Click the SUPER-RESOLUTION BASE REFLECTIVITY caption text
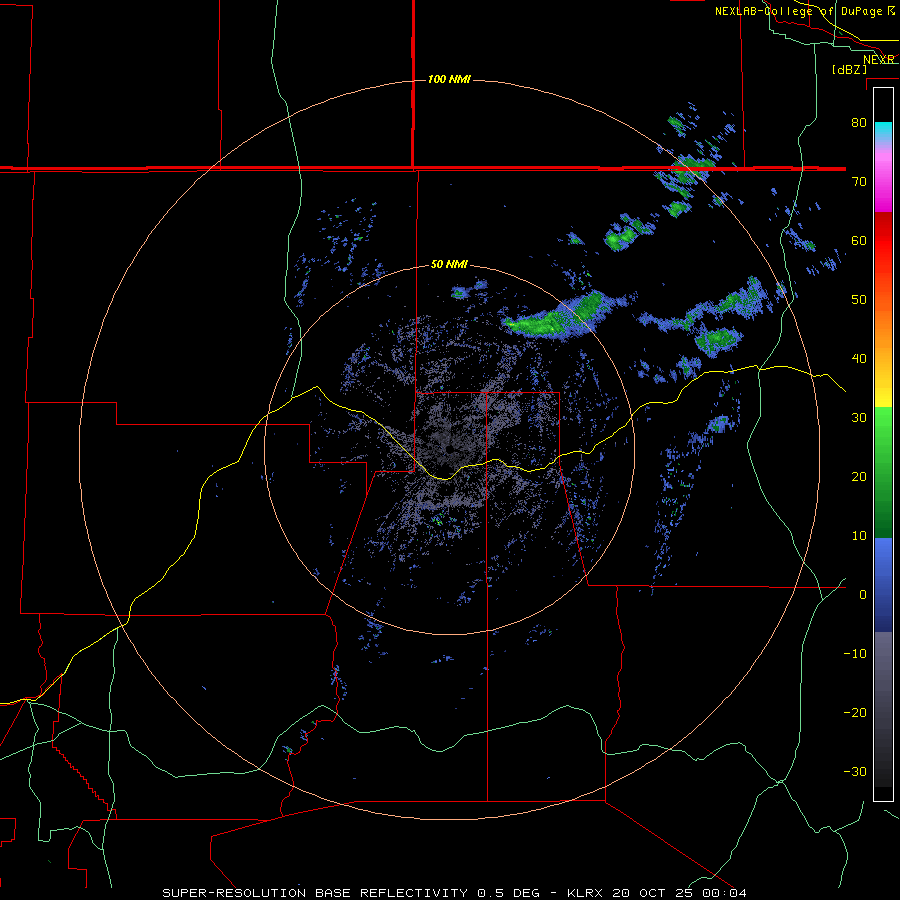 [x=315, y=893]
